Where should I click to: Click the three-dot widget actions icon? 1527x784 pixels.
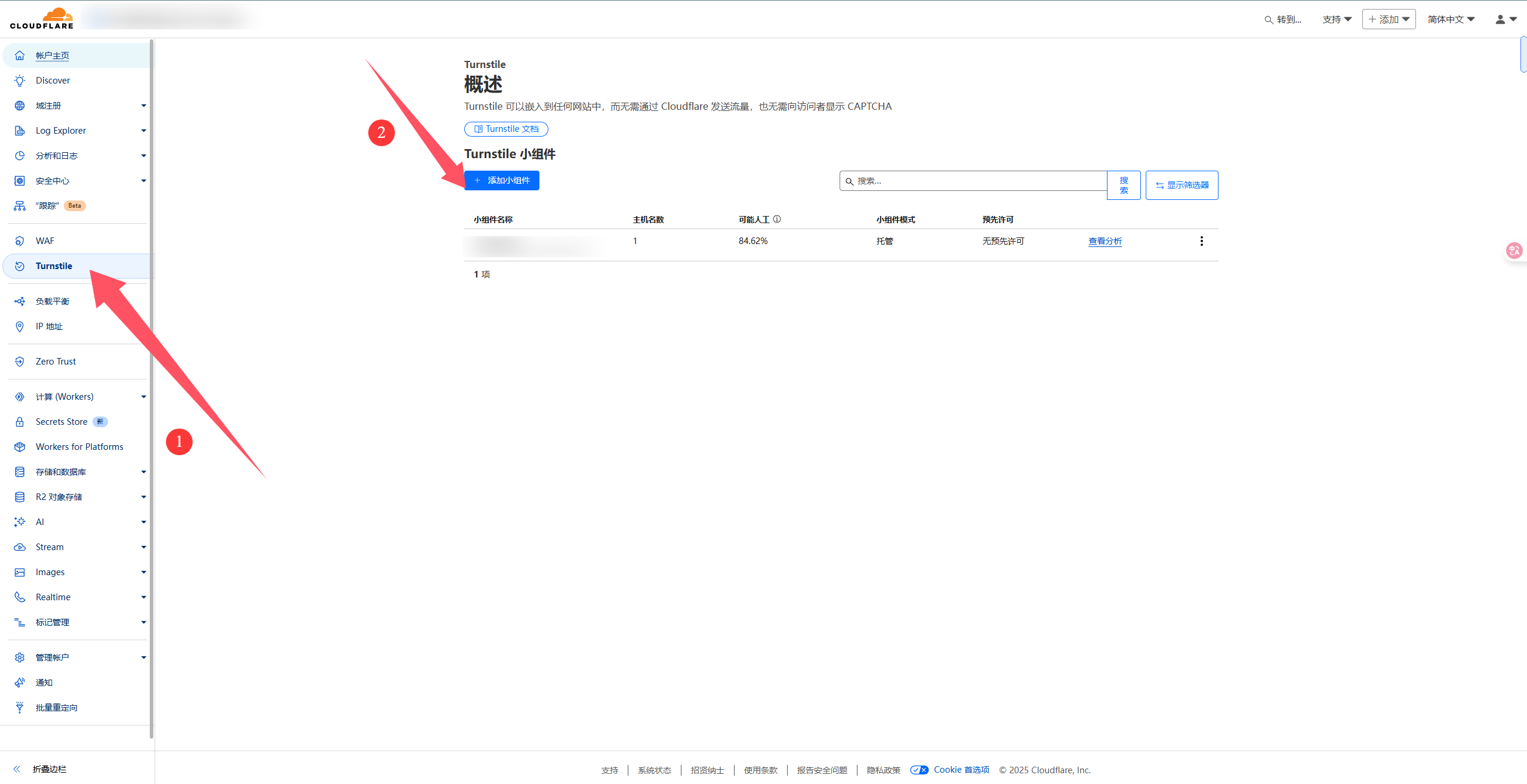coord(1201,241)
